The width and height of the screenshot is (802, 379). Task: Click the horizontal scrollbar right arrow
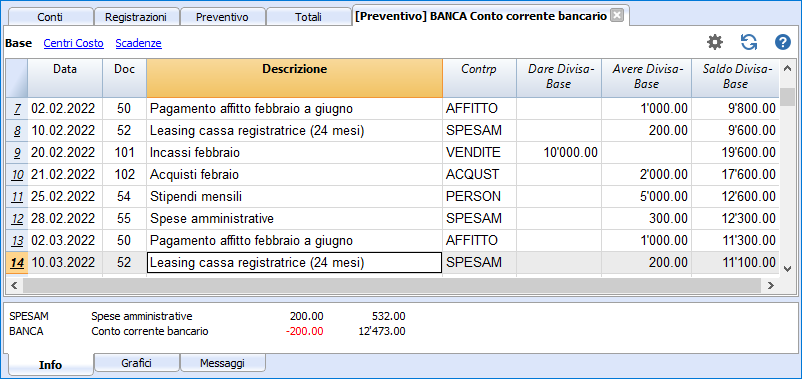770,286
